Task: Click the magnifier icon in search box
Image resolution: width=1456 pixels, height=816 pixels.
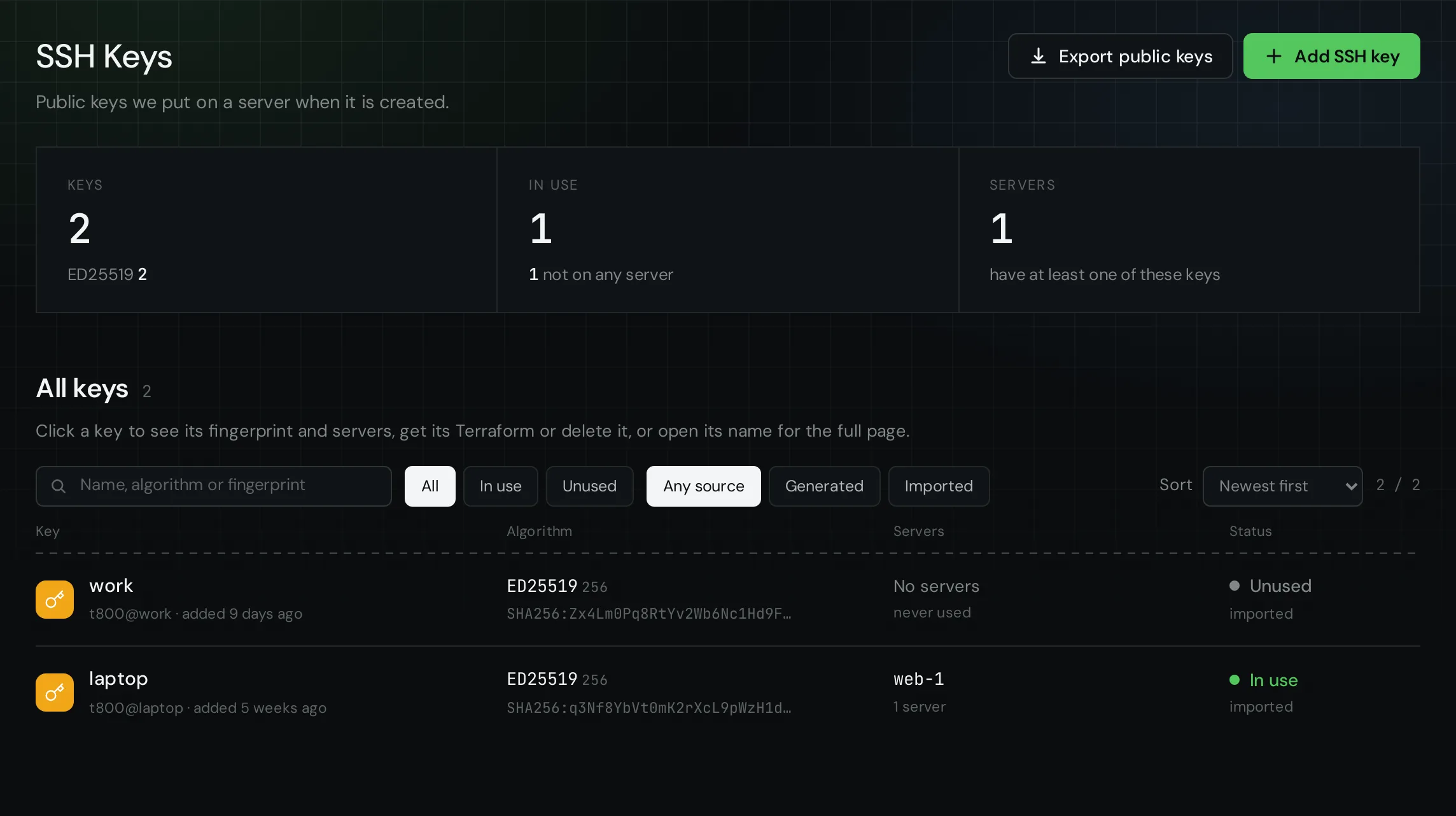Action: coord(59,486)
